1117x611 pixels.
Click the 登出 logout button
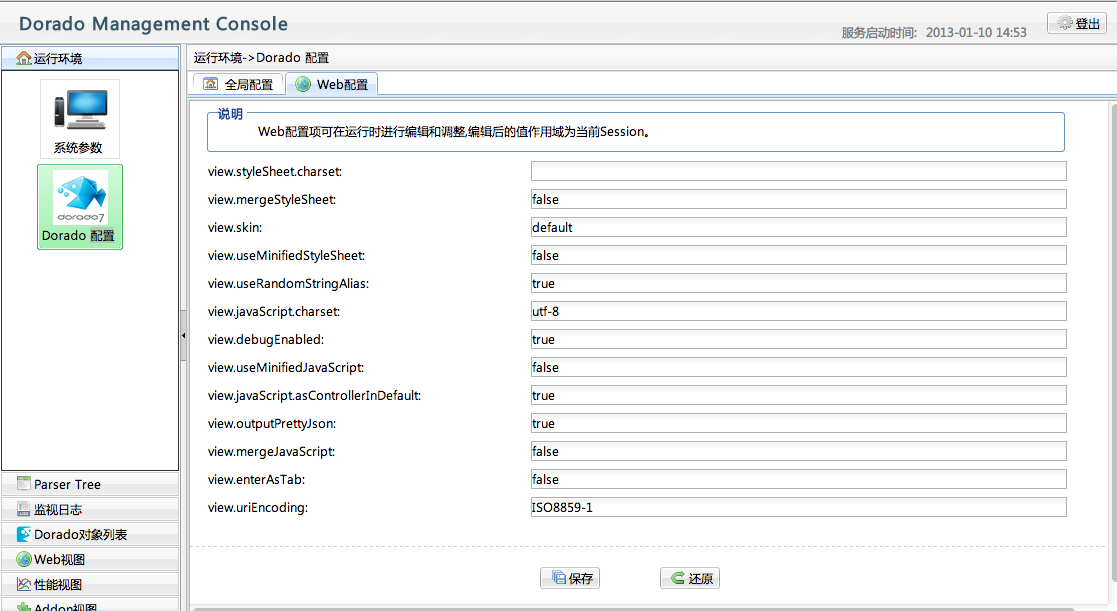1077,24
